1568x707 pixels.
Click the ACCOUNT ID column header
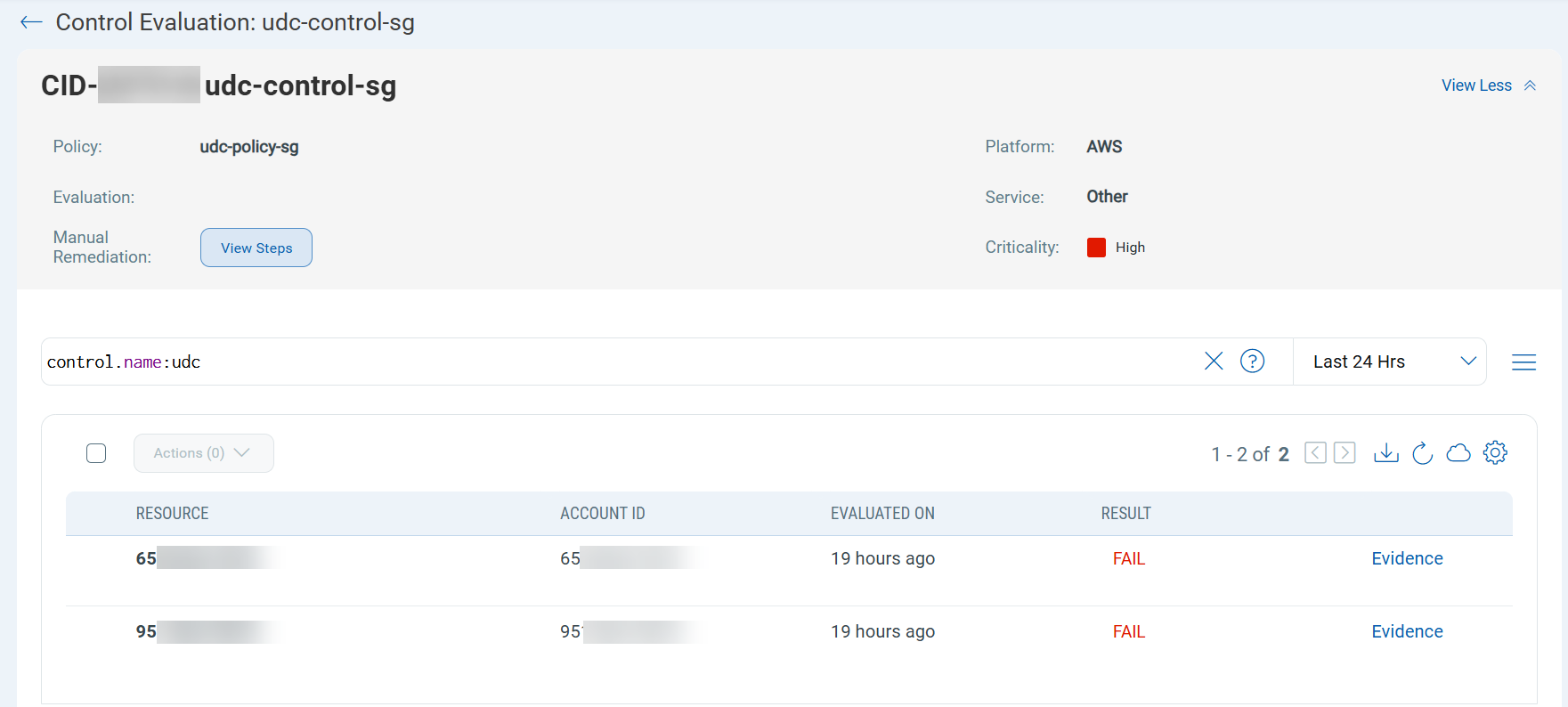[603, 514]
